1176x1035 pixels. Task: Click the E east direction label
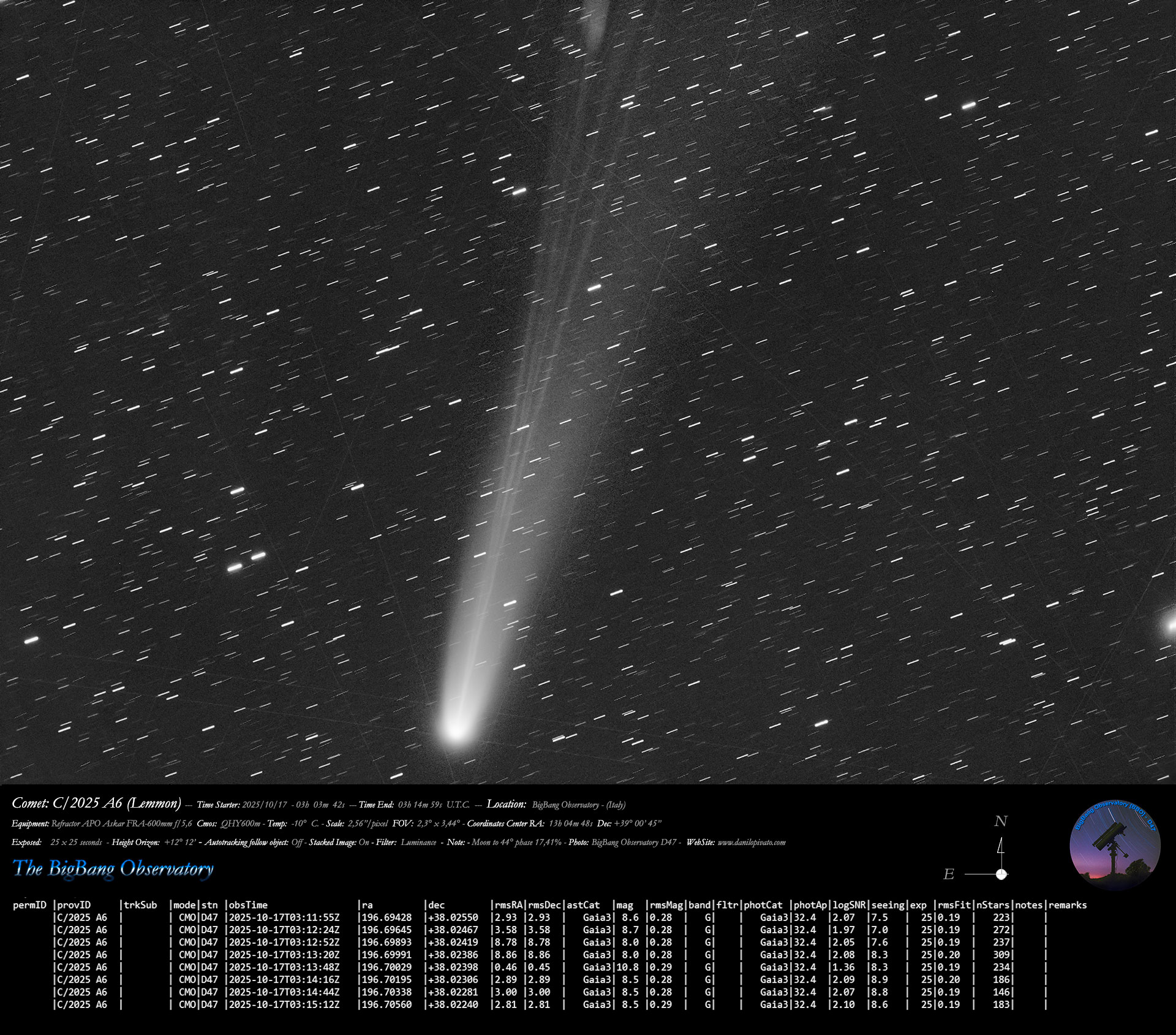(948, 874)
